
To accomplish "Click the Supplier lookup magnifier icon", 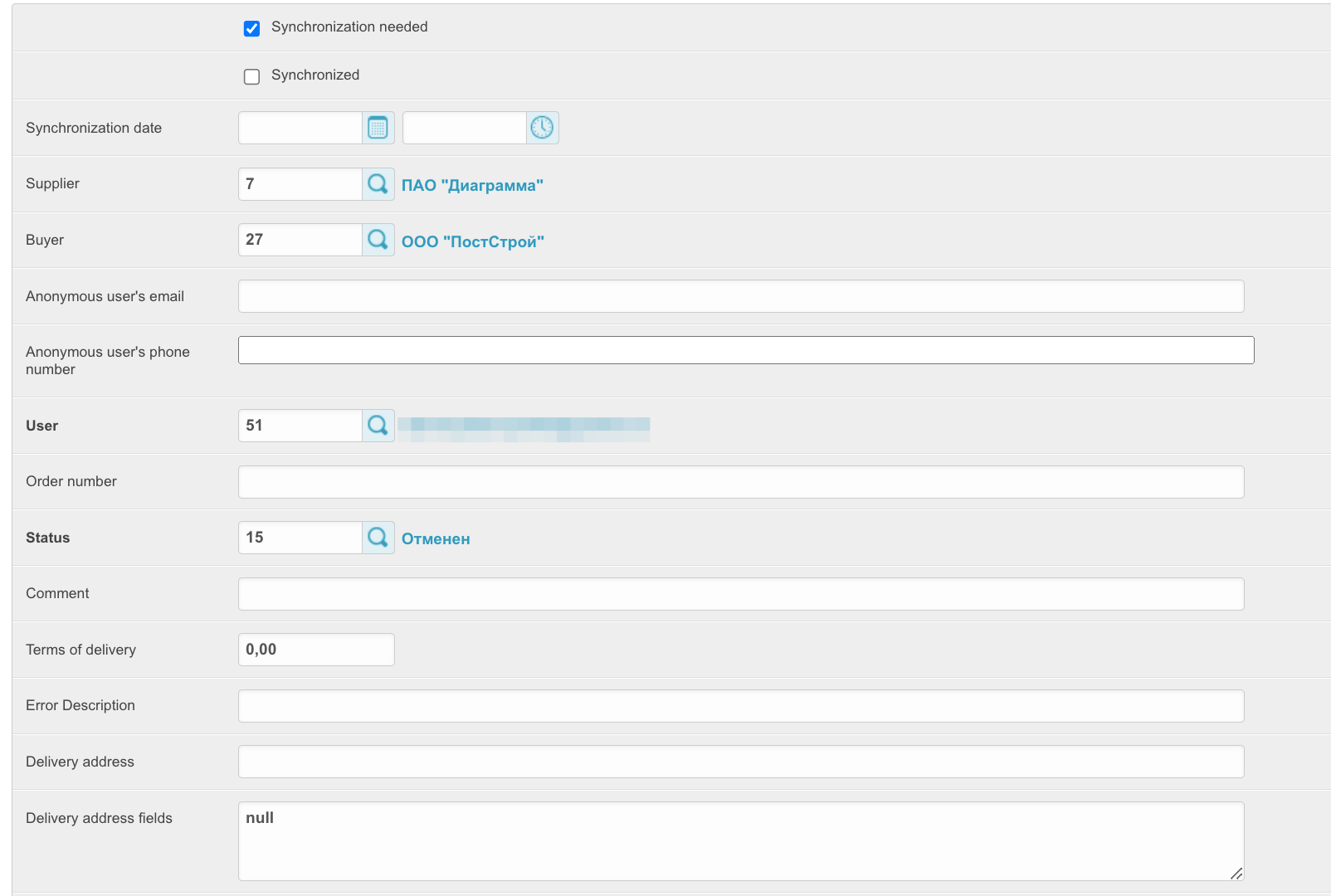I will (378, 184).
